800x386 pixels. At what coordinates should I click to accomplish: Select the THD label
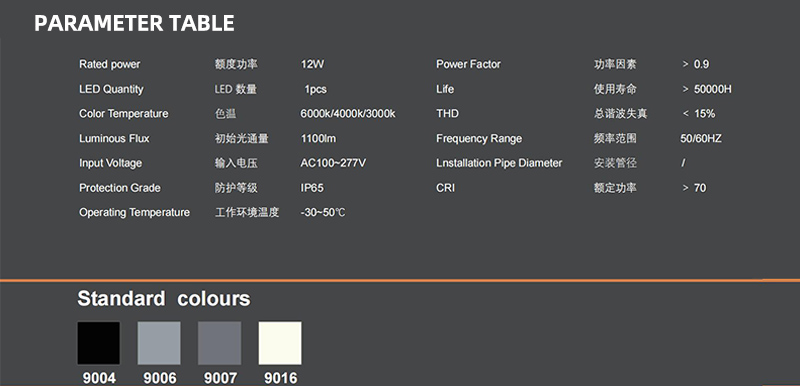(x=447, y=114)
